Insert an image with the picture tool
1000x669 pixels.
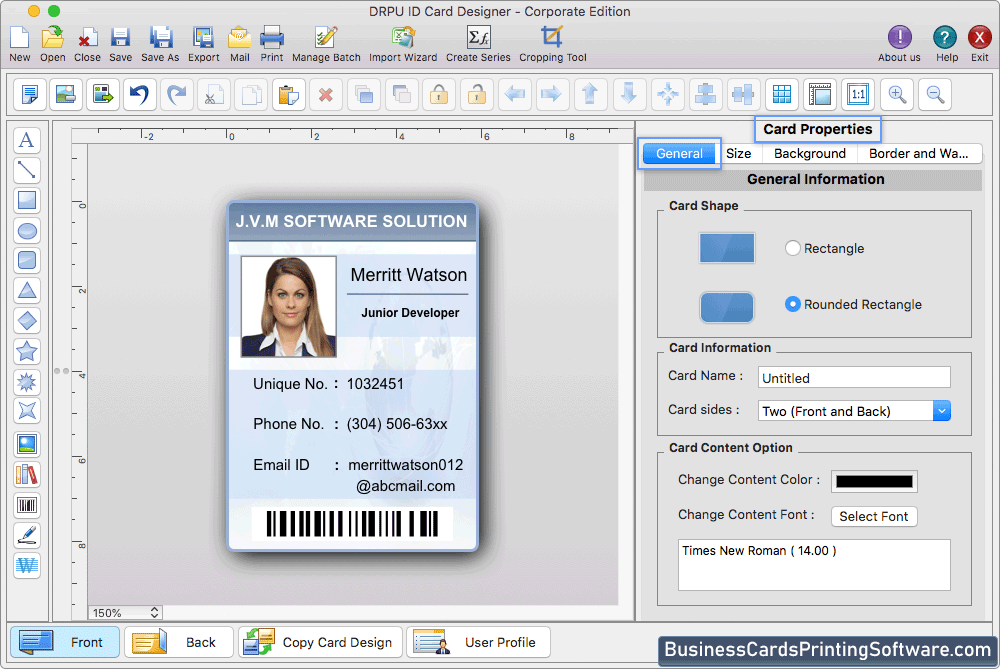tap(27, 445)
